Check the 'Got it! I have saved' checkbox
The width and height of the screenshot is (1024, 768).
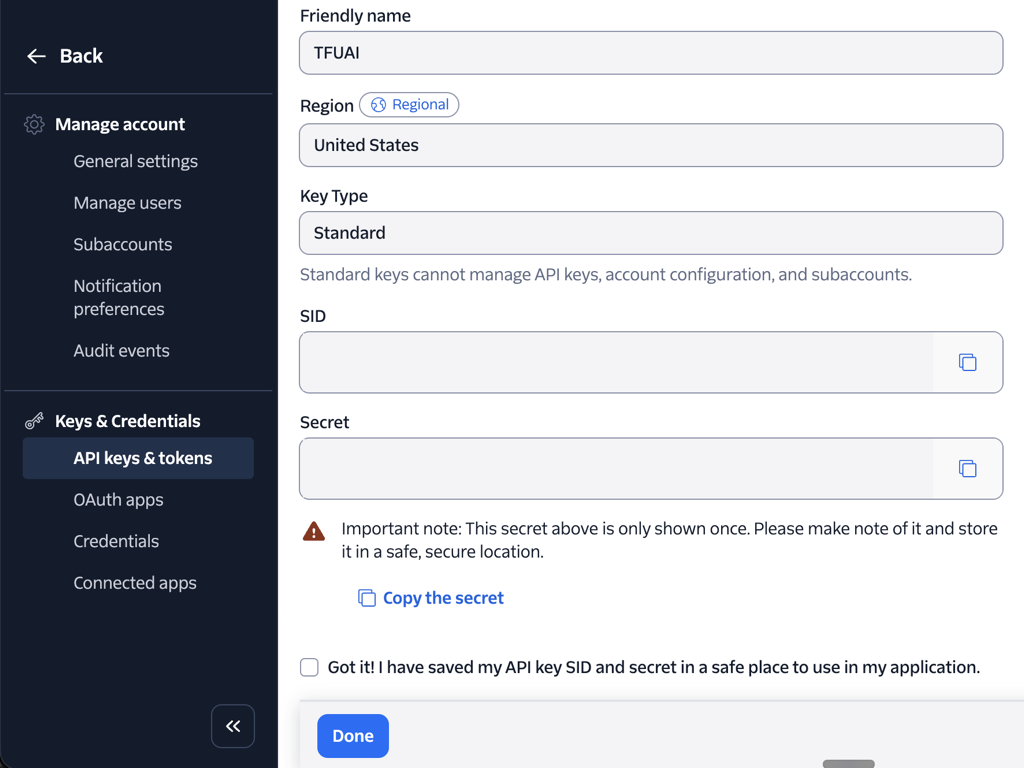pos(309,667)
